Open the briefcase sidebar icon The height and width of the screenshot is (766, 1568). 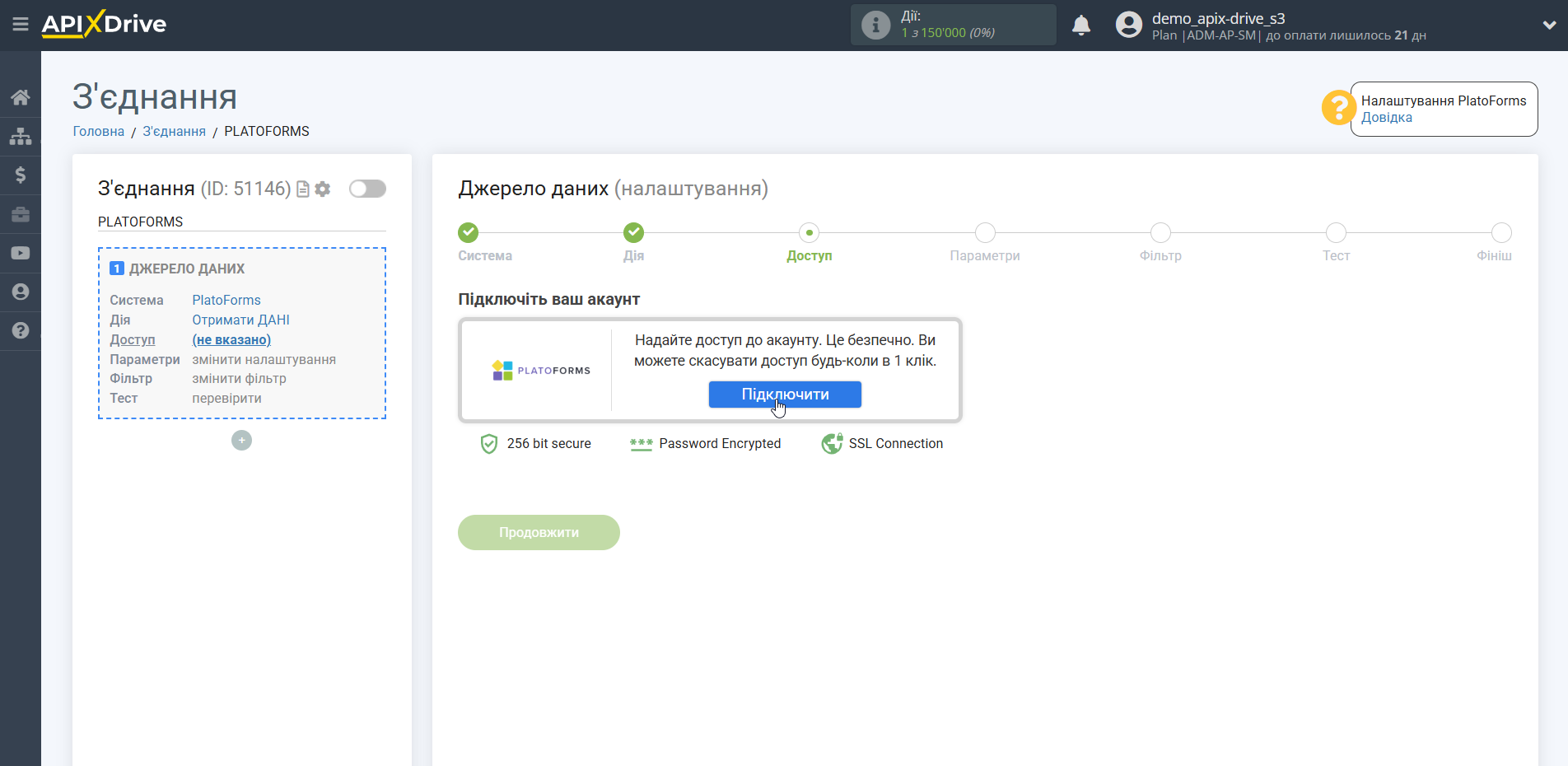click(x=21, y=214)
